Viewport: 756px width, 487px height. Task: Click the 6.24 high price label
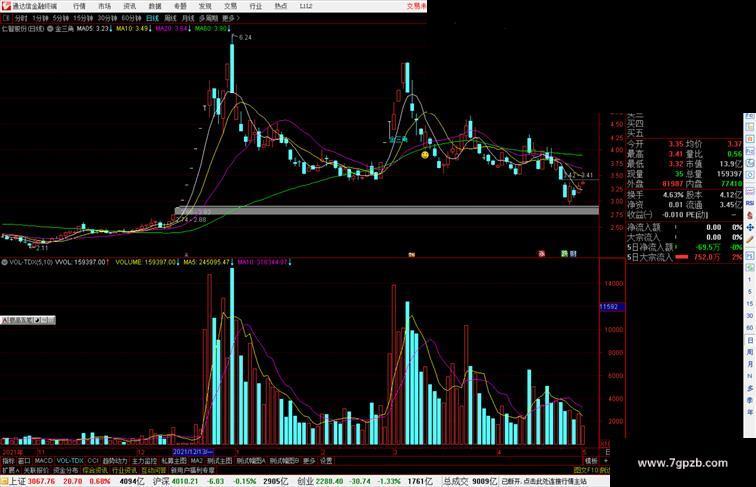[x=244, y=37]
